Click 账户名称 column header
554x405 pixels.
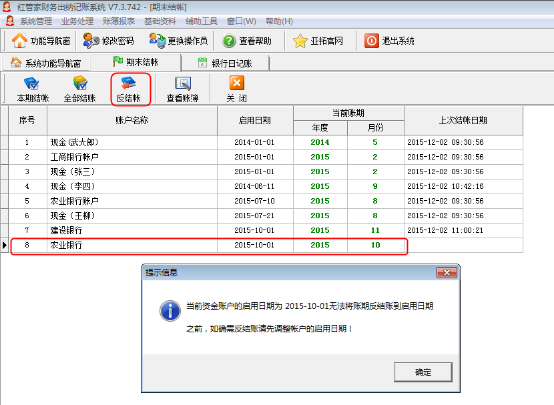click(132, 121)
